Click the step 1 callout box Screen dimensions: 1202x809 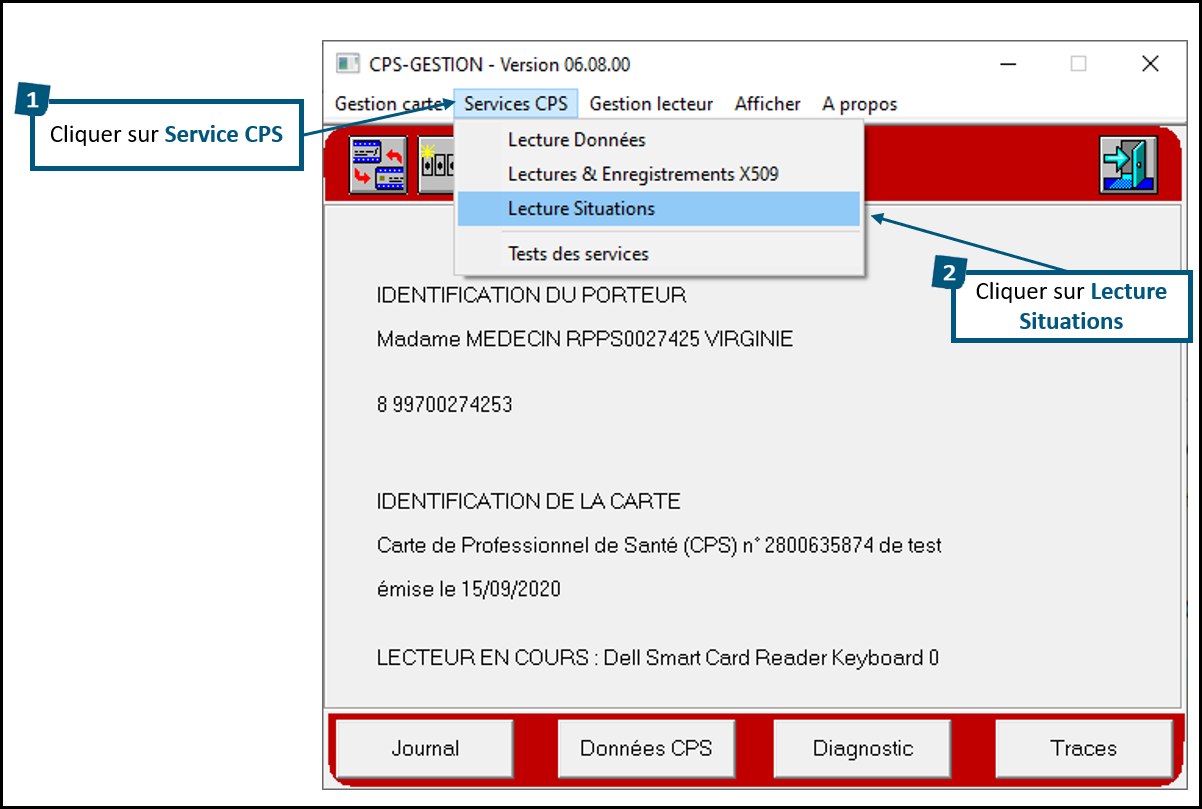[166, 134]
